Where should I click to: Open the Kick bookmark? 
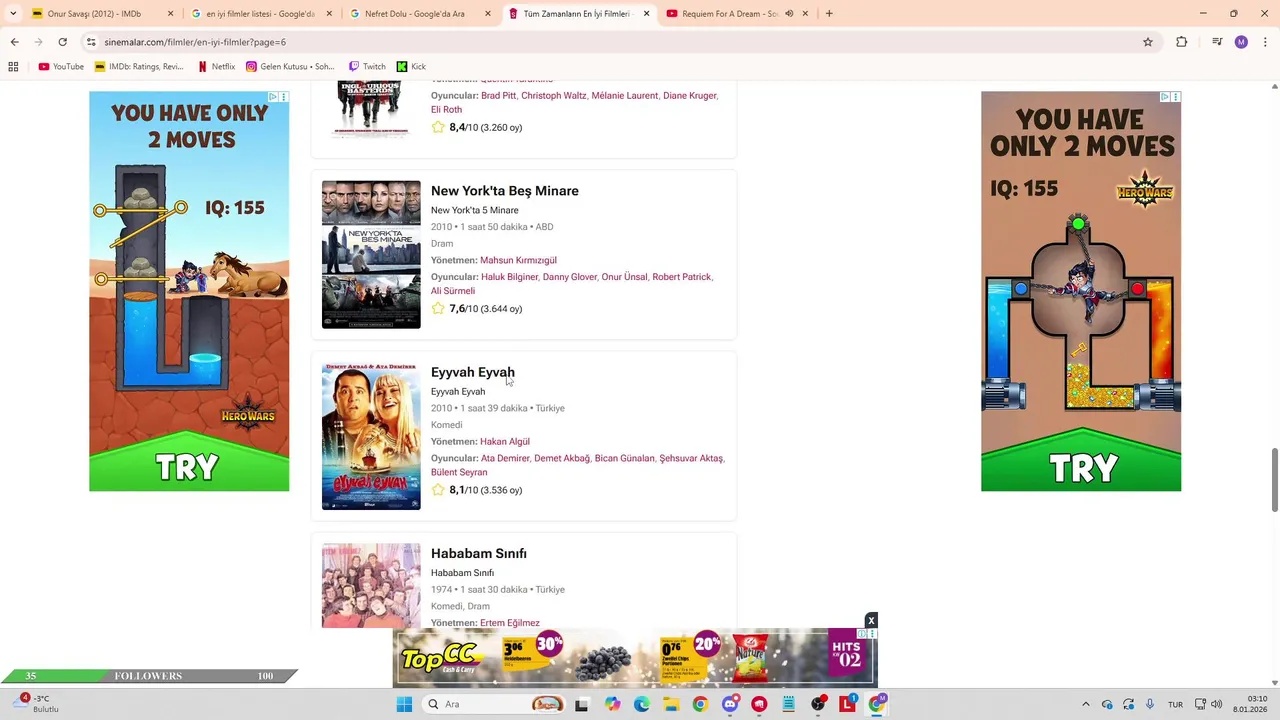pyautogui.click(x=411, y=67)
